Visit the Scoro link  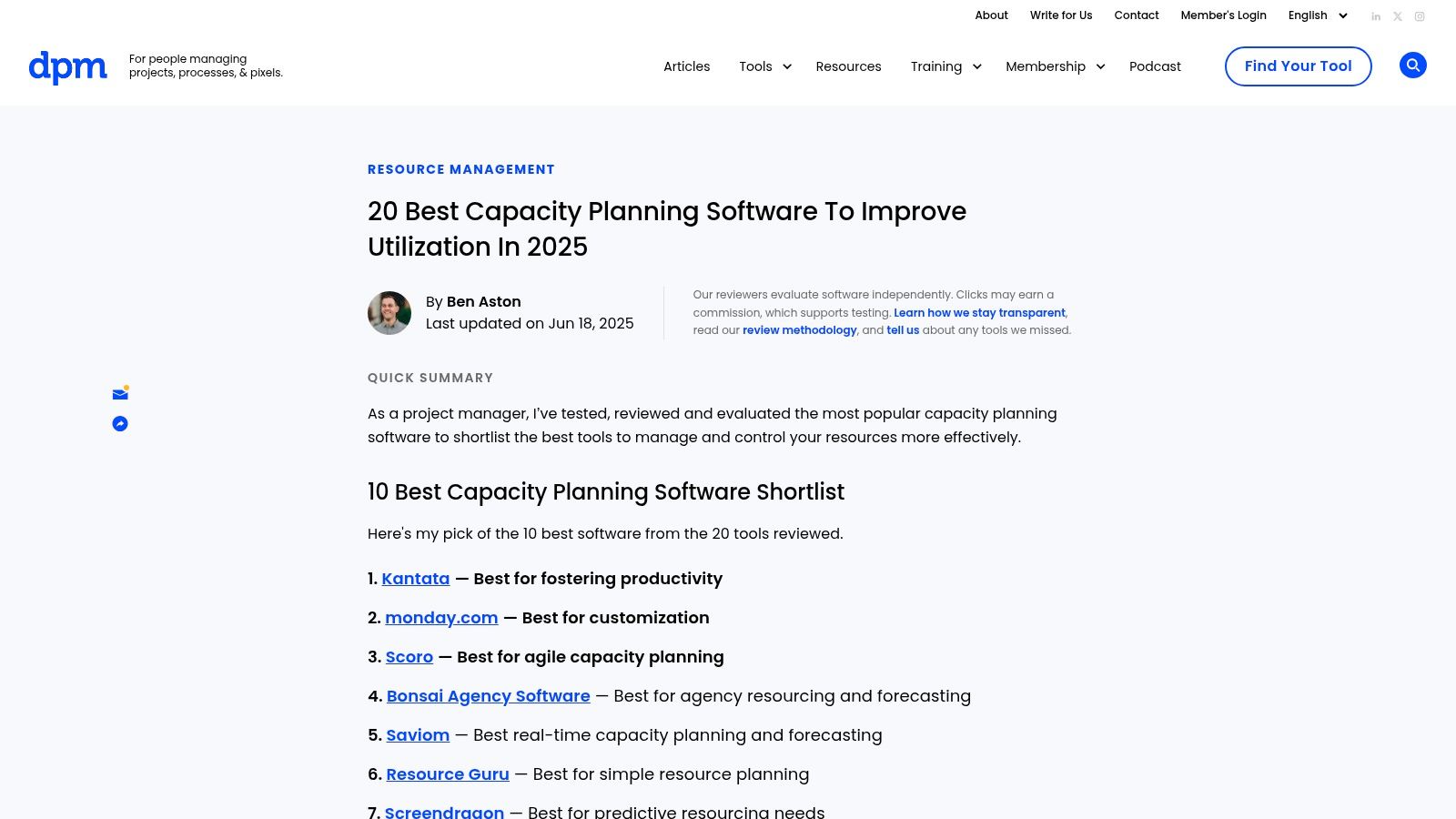pyautogui.click(x=409, y=657)
